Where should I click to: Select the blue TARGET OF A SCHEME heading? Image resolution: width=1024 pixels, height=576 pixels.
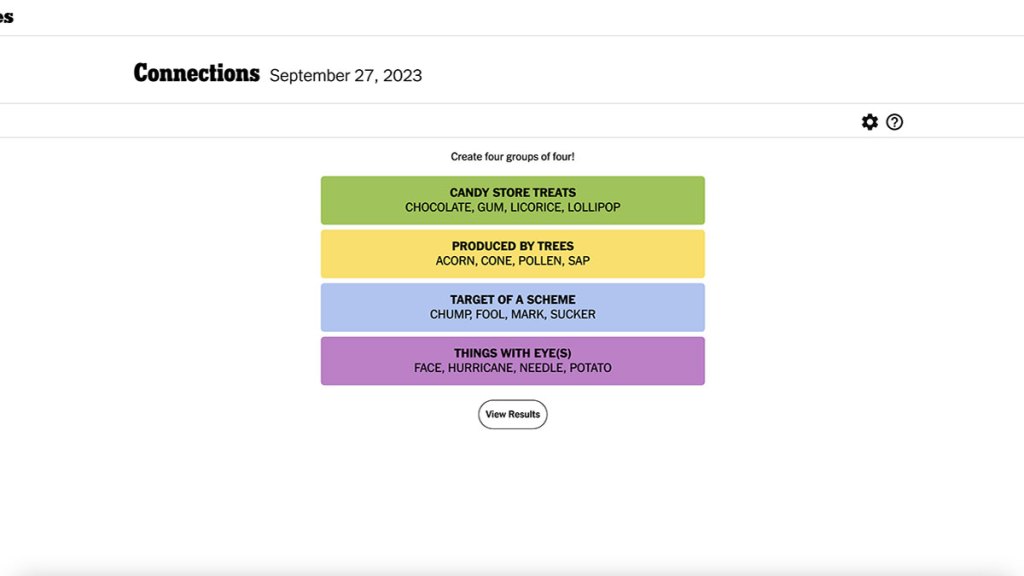[x=512, y=300]
